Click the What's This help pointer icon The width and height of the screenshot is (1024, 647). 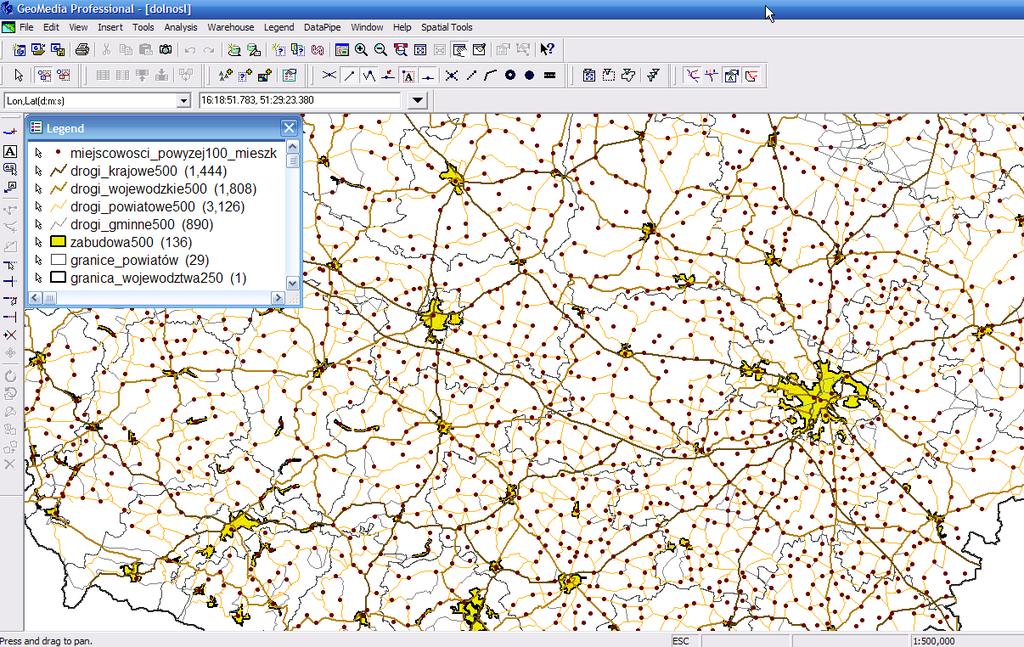[547, 50]
